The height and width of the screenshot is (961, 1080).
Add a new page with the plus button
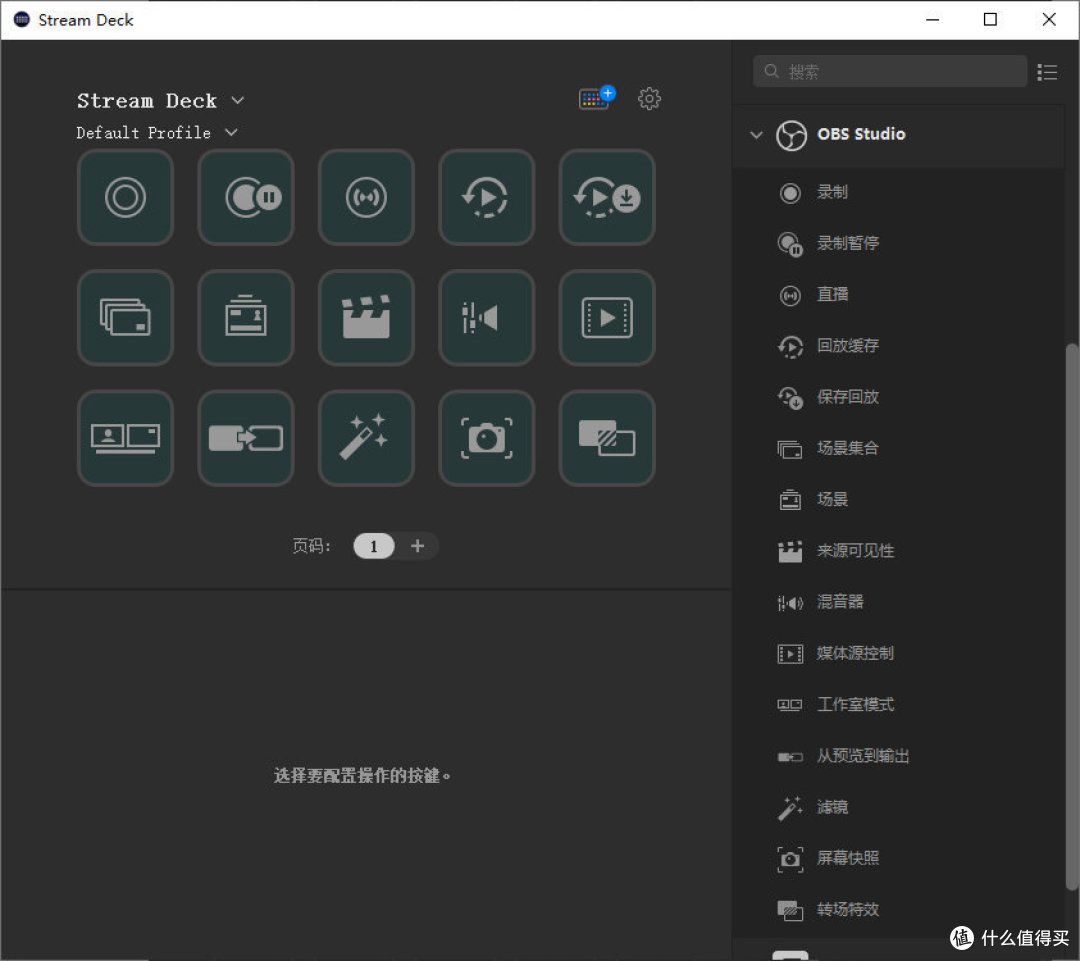417,546
